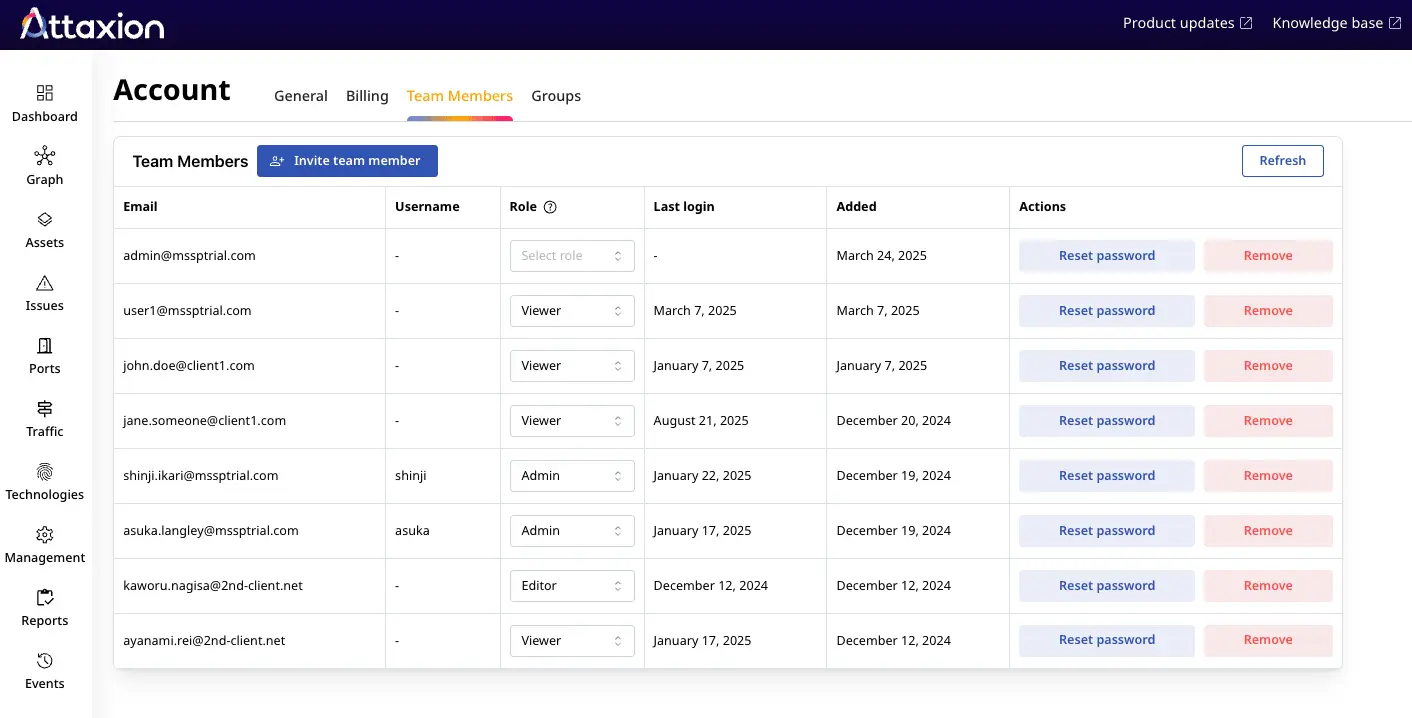This screenshot has height=718, width=1412.
Task: Click the Role help question-mark icon
Action: [x=549, y=207]
